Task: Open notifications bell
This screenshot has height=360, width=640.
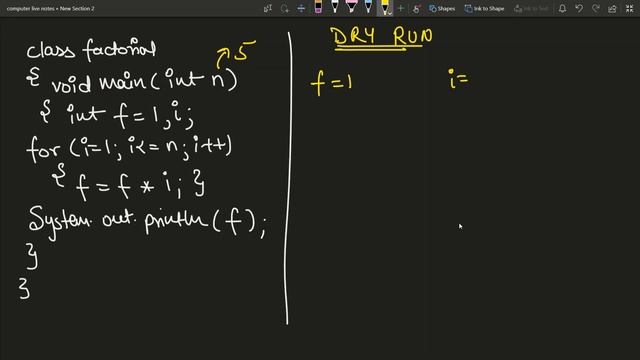Action: click(x=562, y=8)
